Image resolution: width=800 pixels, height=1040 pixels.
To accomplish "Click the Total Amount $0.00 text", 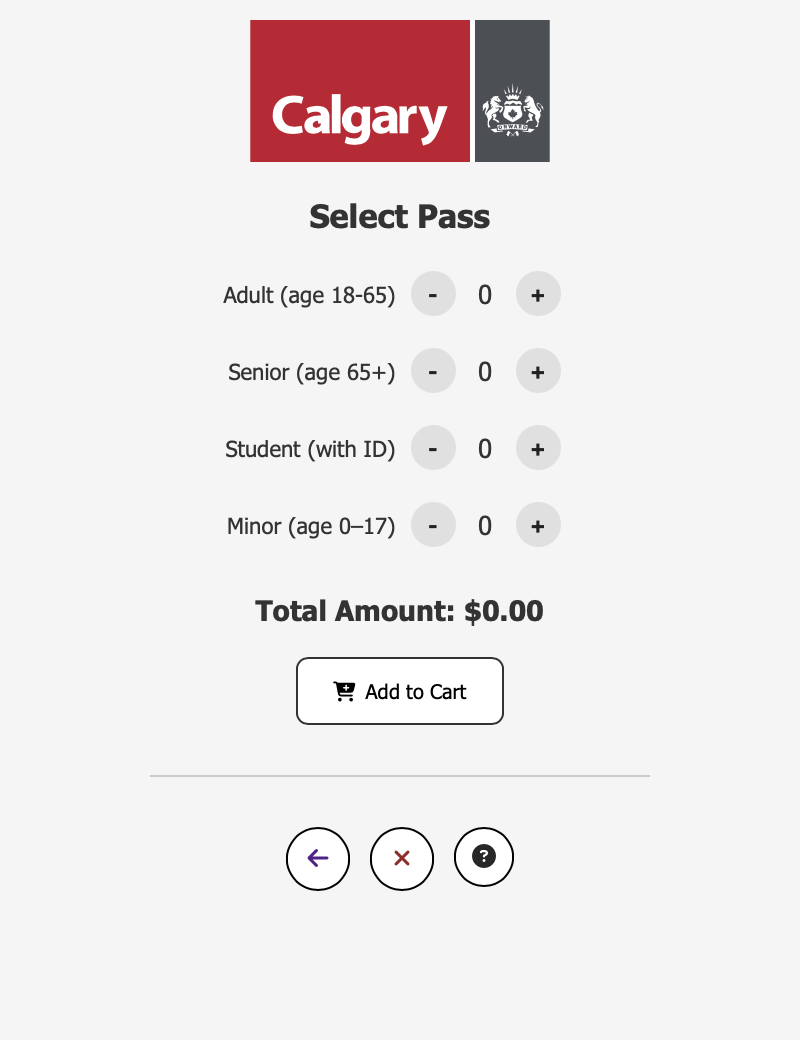I will coord(400,611).
